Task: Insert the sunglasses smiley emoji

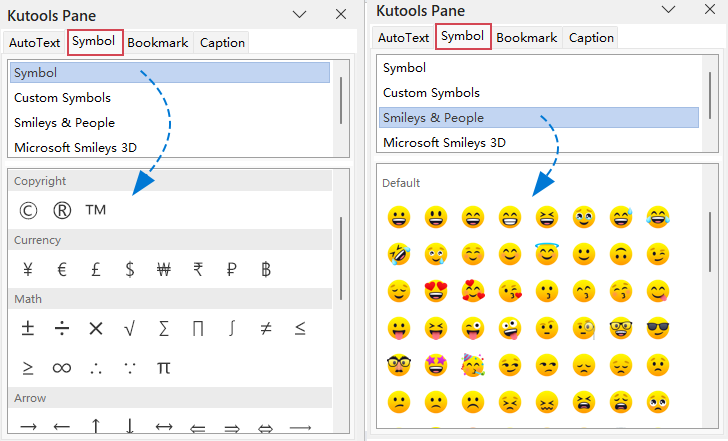Action: point(658,328)
